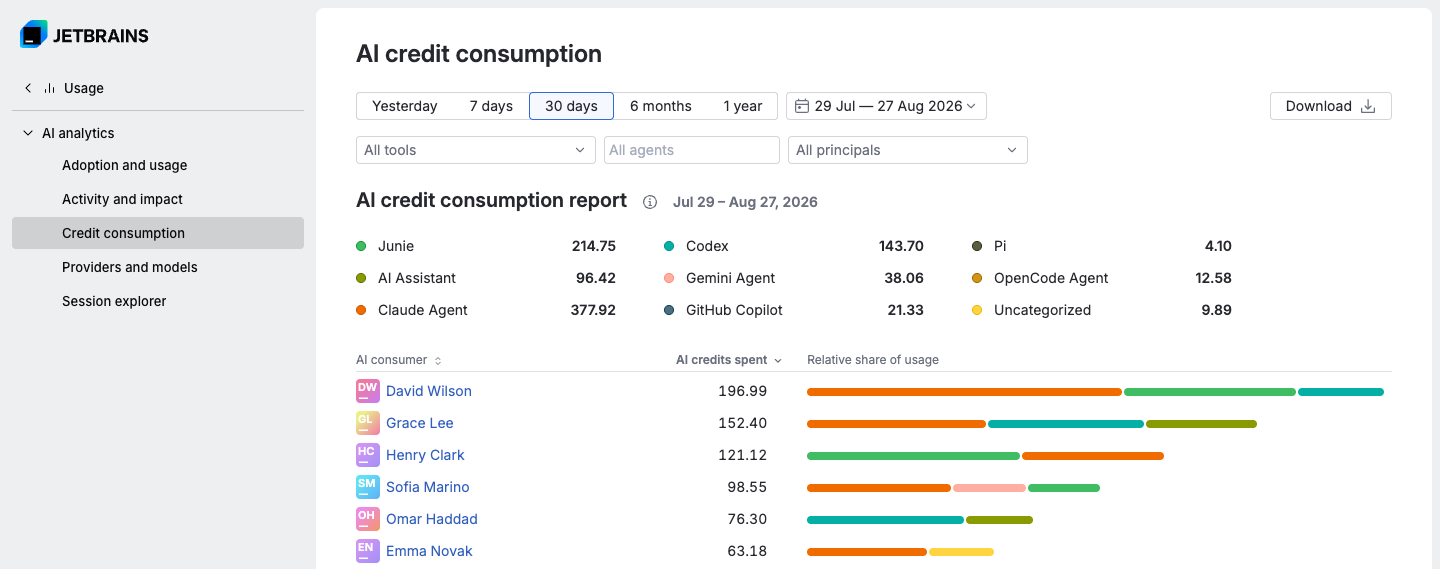Viewport: 1440px width, 569px height.
Task: Open Grace Lee's profile link
Action: 420,423
